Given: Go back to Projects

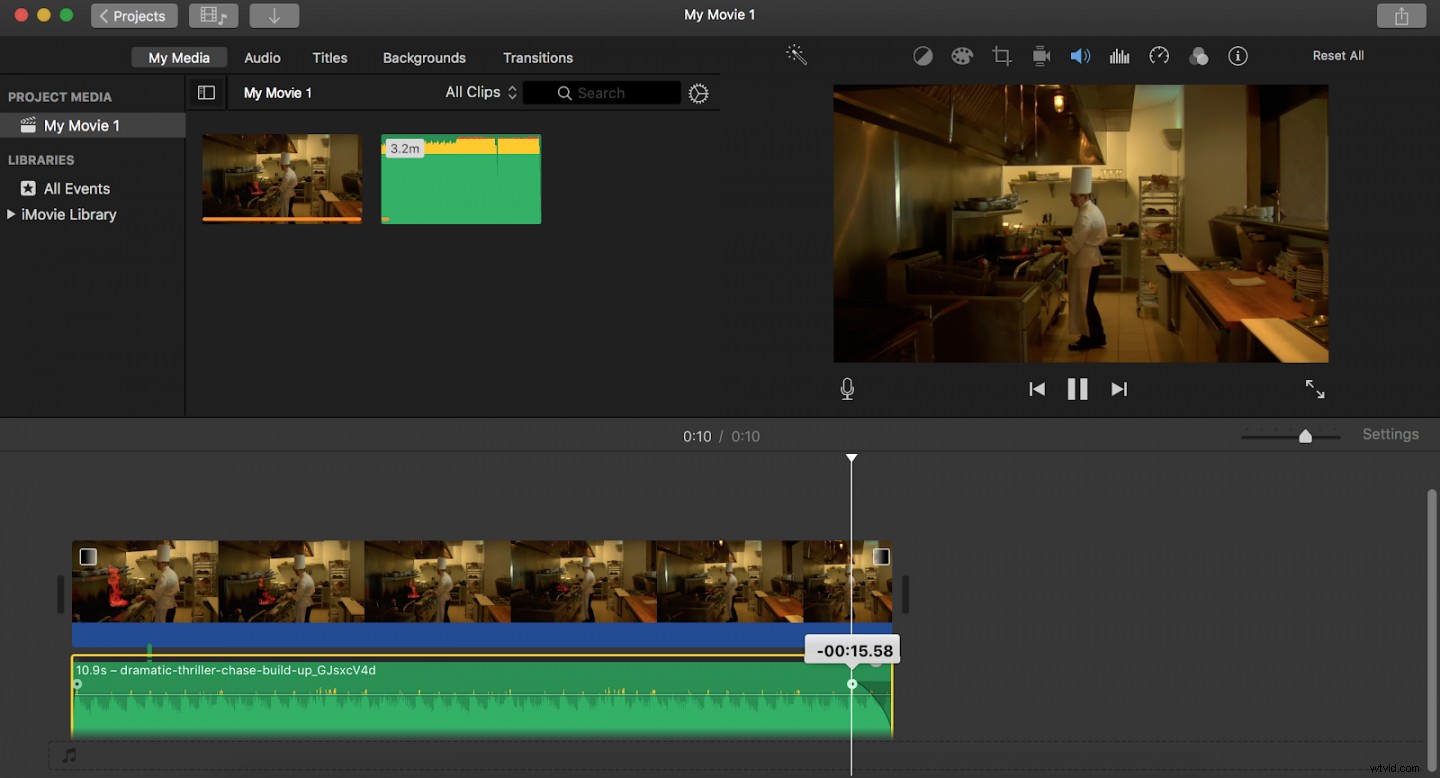Looking at the screenshot, I should 133,15.
